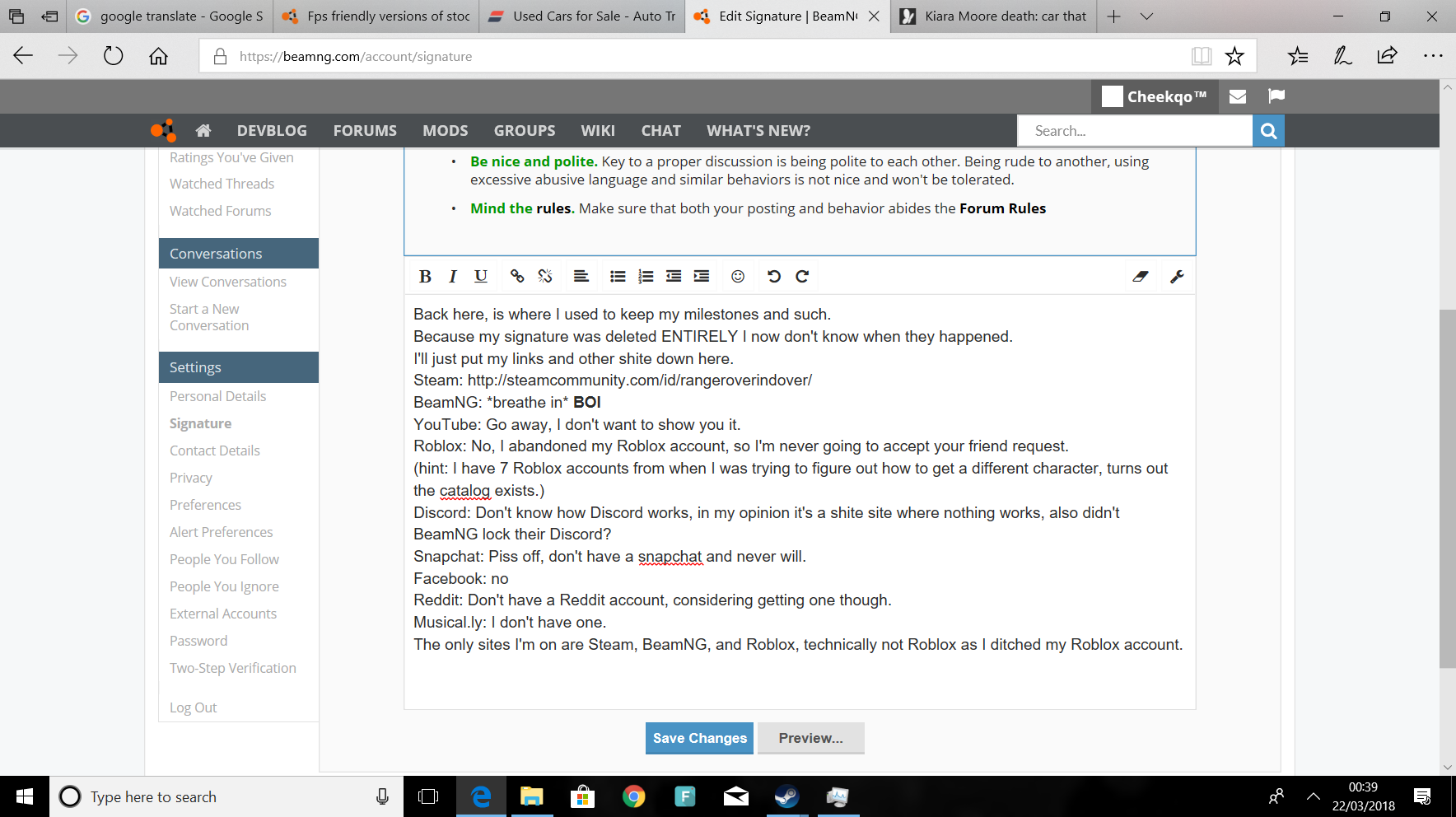The width and height of the screenshot is (1456, 817).
Task: Open Start a New Conversation link
Action: 209,317
